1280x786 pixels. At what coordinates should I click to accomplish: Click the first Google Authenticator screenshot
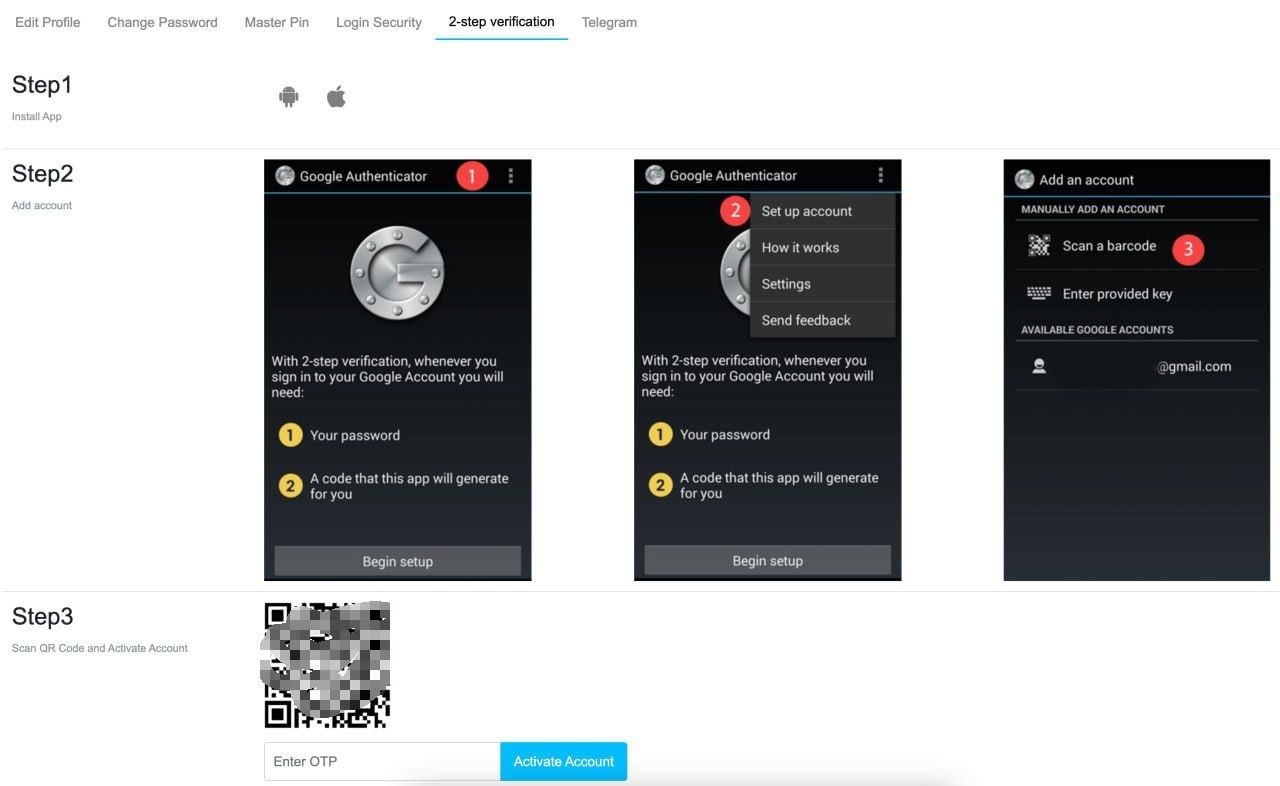click(397, 370)
